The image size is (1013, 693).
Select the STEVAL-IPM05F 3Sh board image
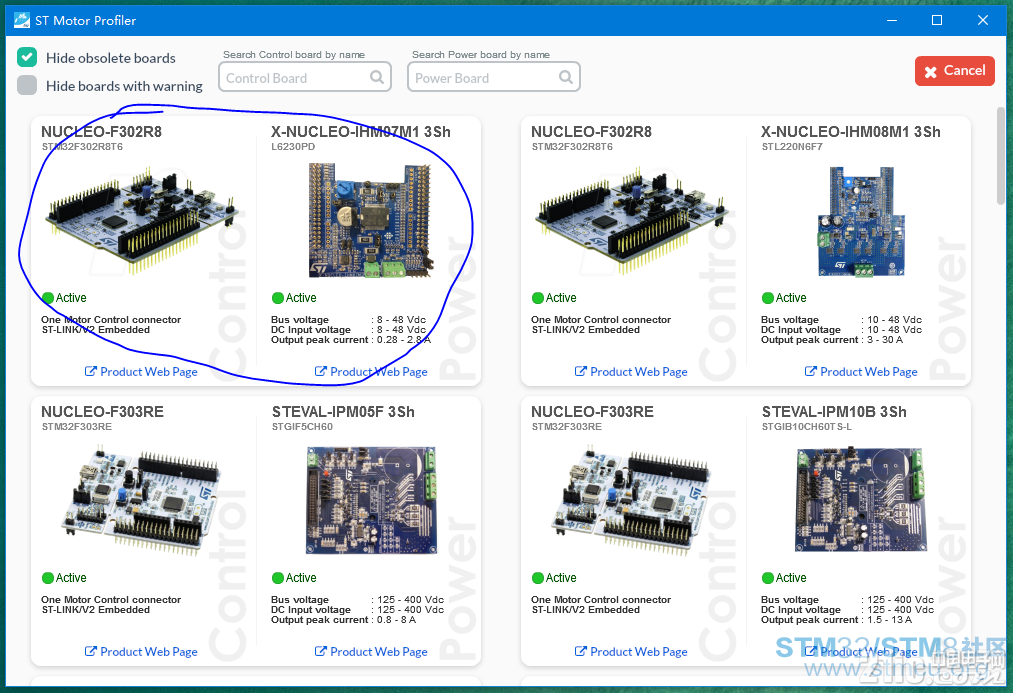(371, 501)
